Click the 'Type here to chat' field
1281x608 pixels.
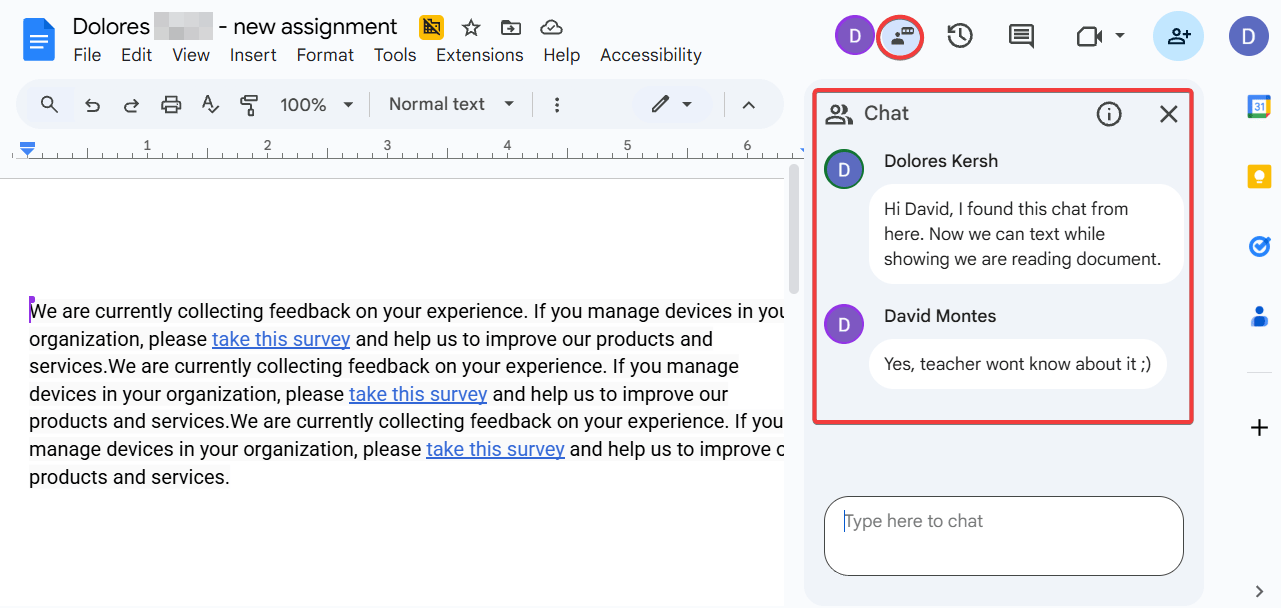pos(1003,535)
